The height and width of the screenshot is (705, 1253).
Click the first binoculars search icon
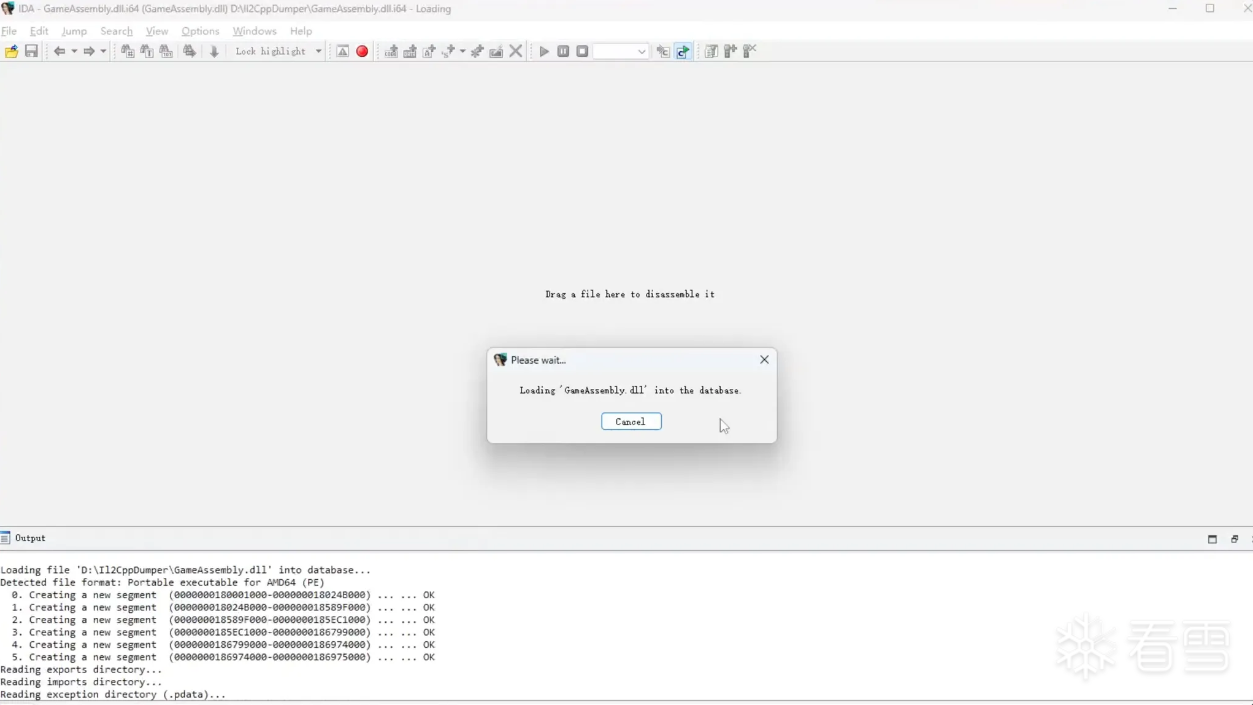128,51
